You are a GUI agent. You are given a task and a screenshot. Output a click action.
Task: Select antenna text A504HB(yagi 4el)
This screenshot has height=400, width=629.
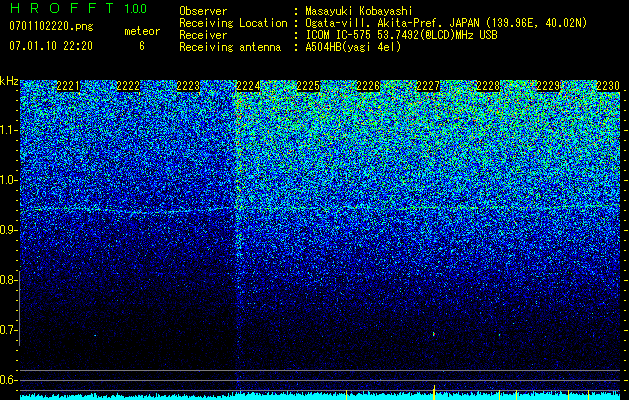click(x=353, y=47)
